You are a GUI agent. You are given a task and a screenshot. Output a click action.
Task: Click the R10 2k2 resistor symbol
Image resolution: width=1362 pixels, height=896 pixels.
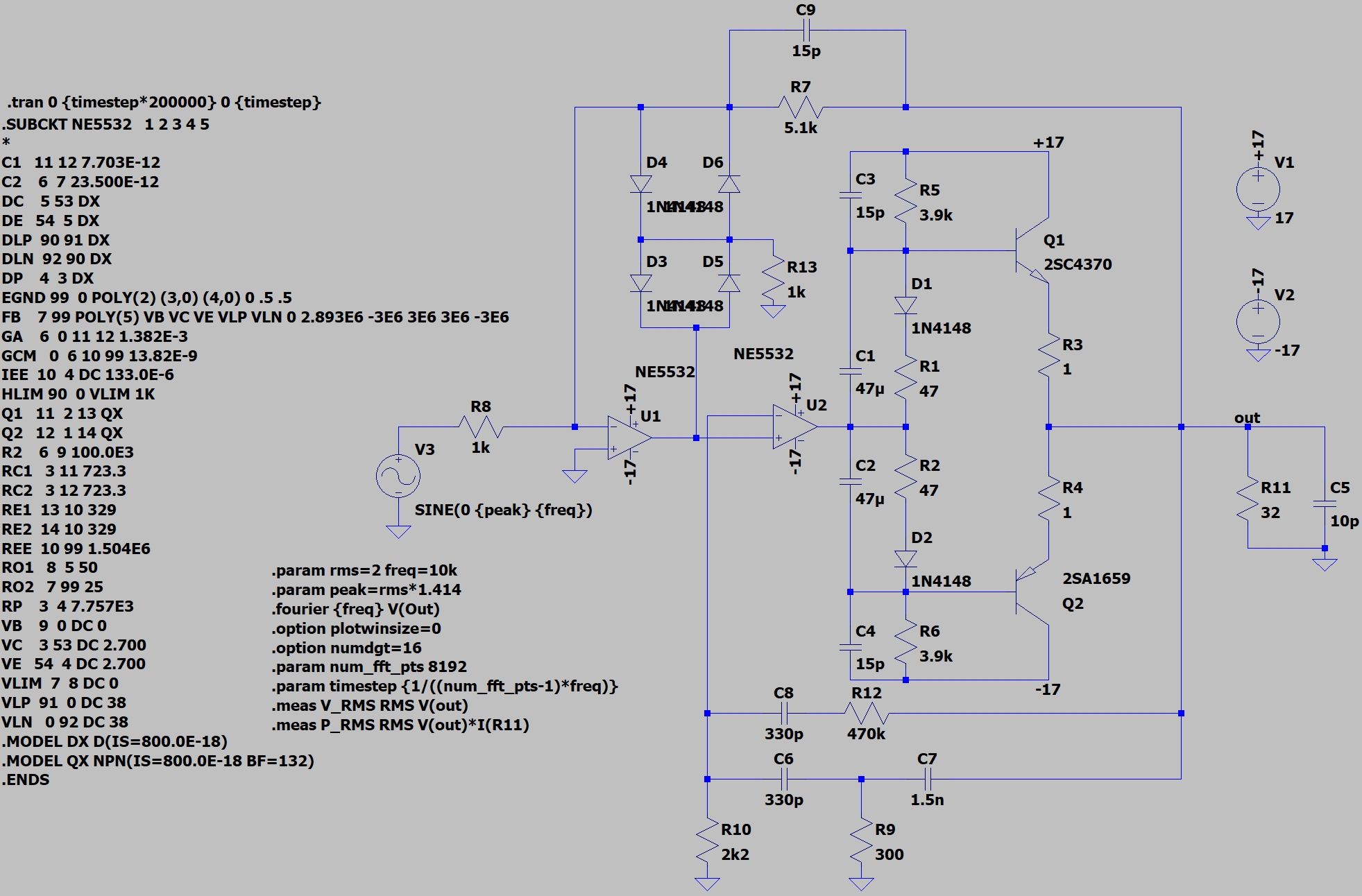tap(707, 841)
